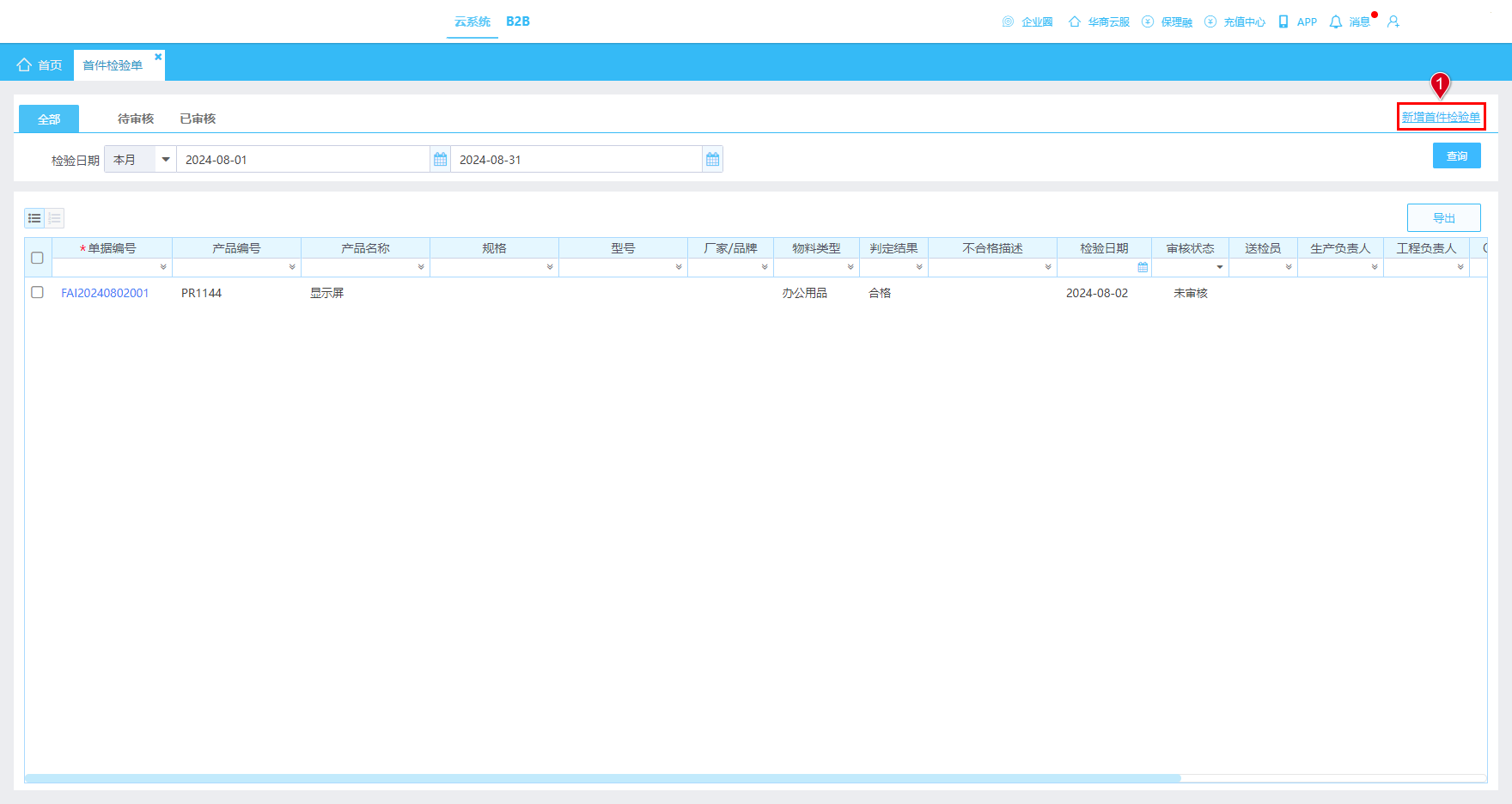The width and height of the screenshot is (1512, 804).
Task: Open 保理融 in top bar
Action: [1167, 21]
